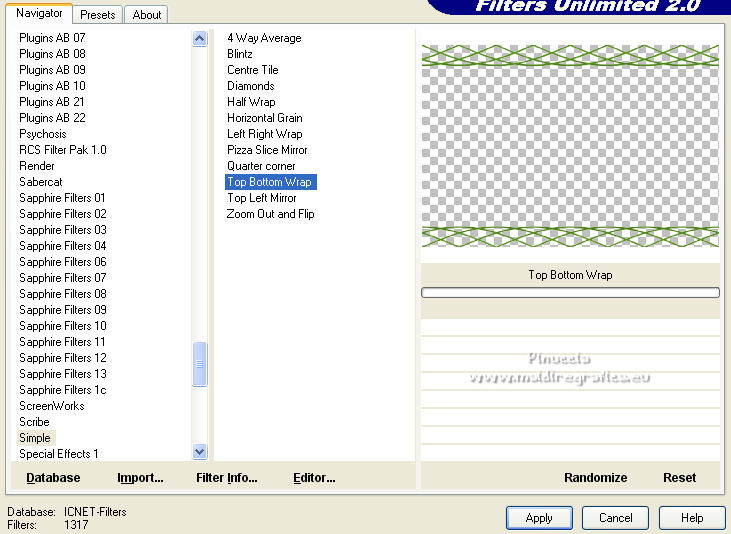
Task: Select the Sabercat category
Action: coord(41,182)
